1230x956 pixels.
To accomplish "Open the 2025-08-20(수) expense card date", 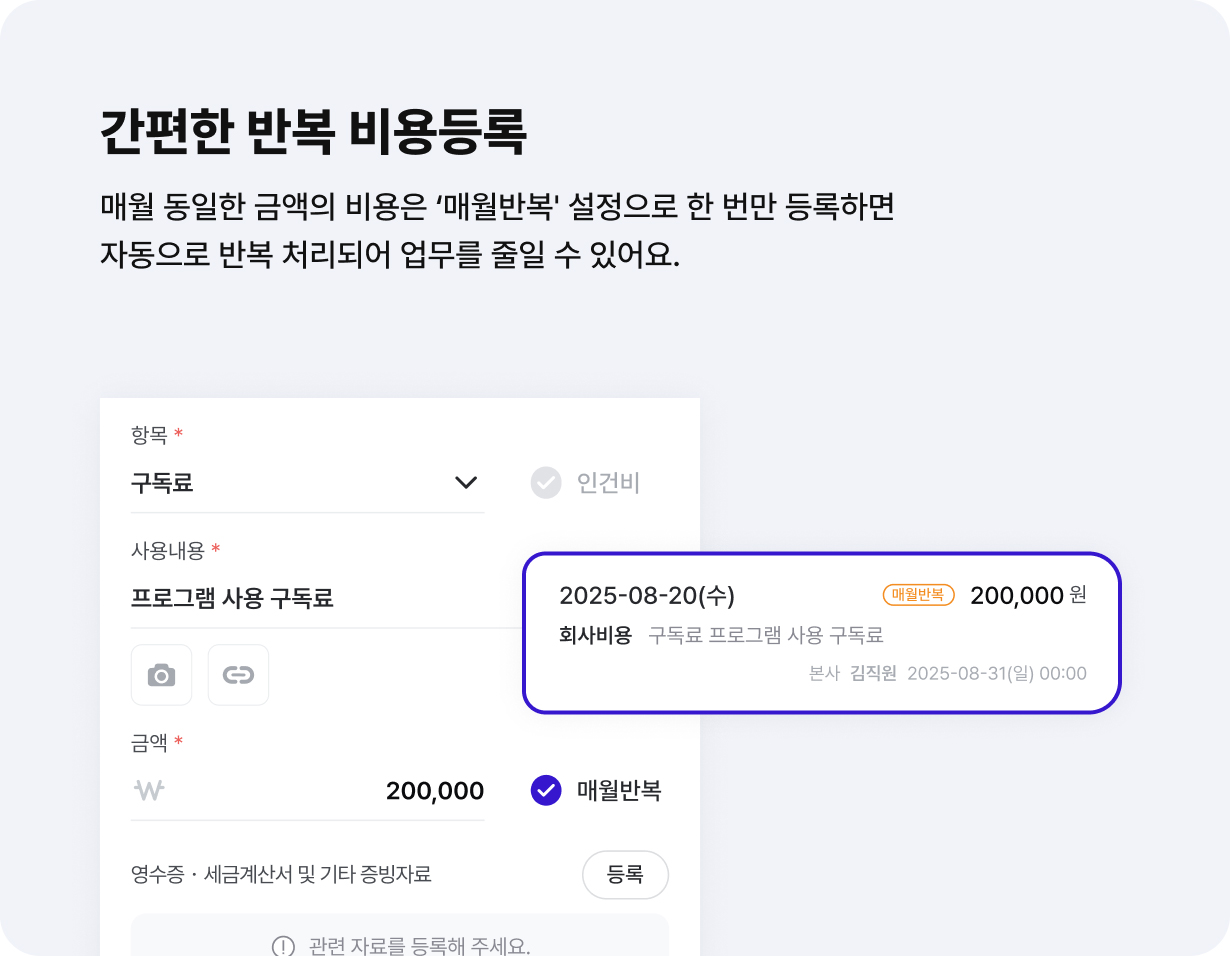I will (x=647, y=596).
